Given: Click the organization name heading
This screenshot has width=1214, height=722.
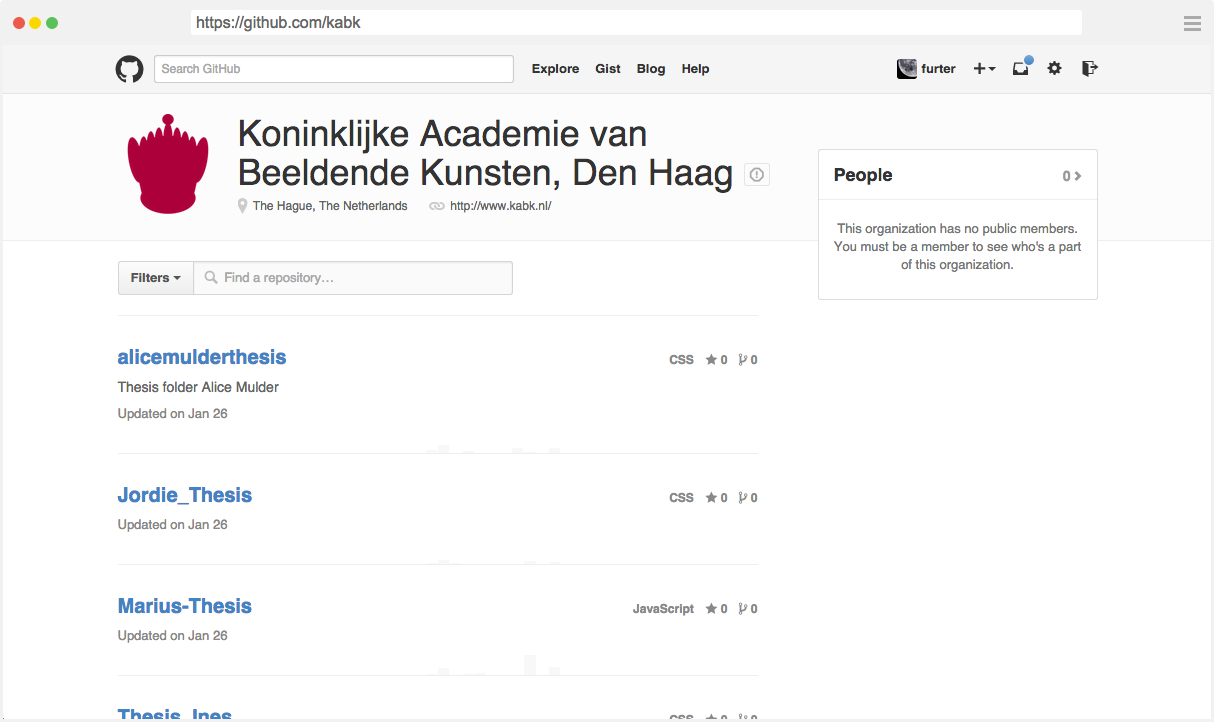Looking at the screenshot, I should (x=485, y=153).
